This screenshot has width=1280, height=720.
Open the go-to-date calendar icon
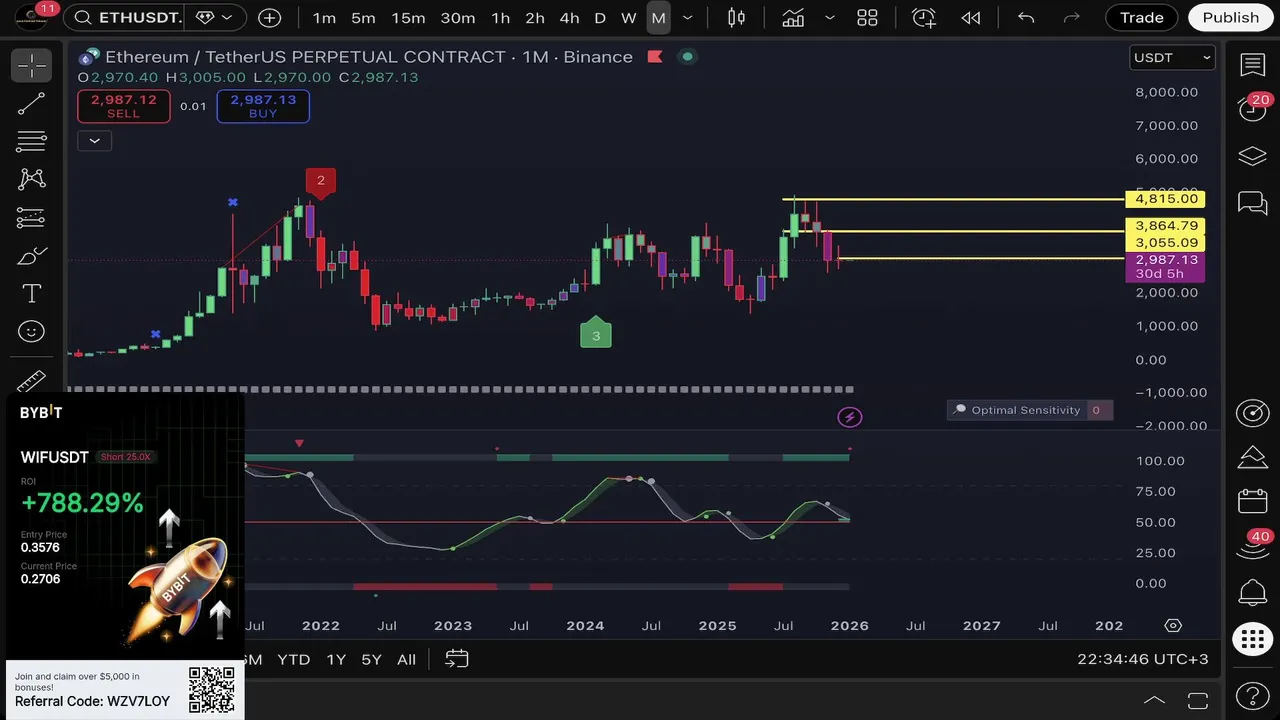[x=457, y=659]
